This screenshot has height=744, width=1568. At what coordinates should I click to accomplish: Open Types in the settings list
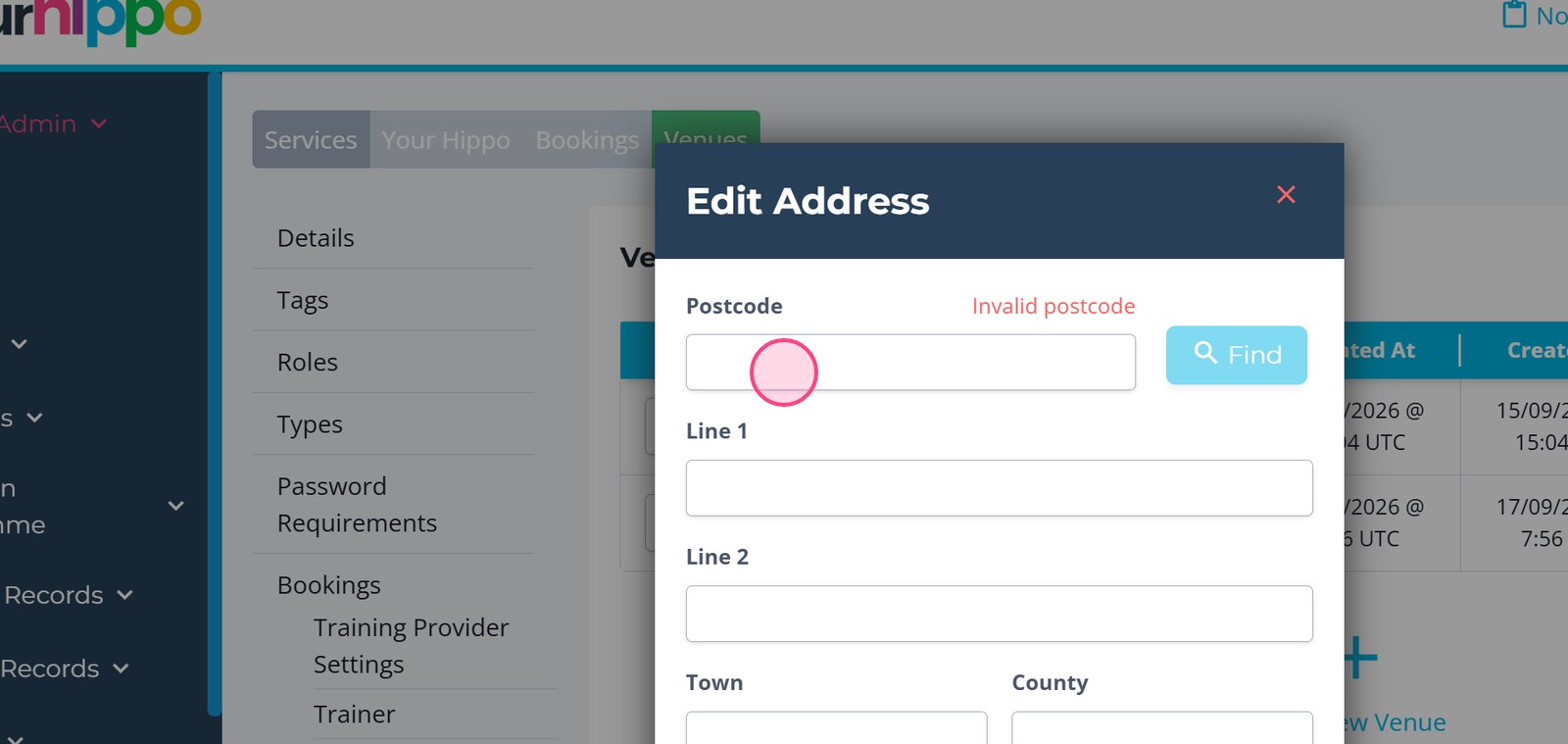(x=310, y=424)
